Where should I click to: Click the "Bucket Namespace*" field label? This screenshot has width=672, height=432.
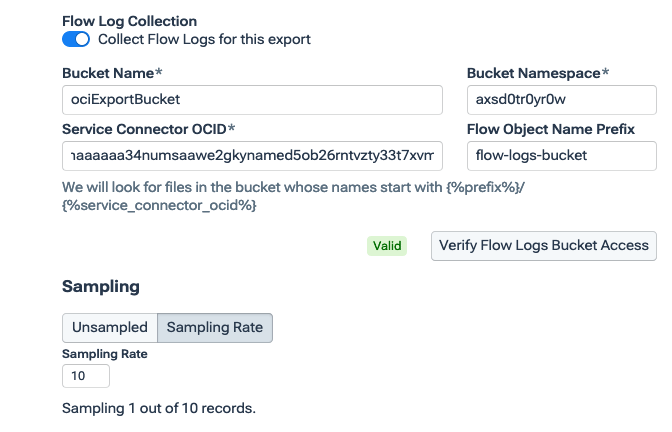click(538, 74)
